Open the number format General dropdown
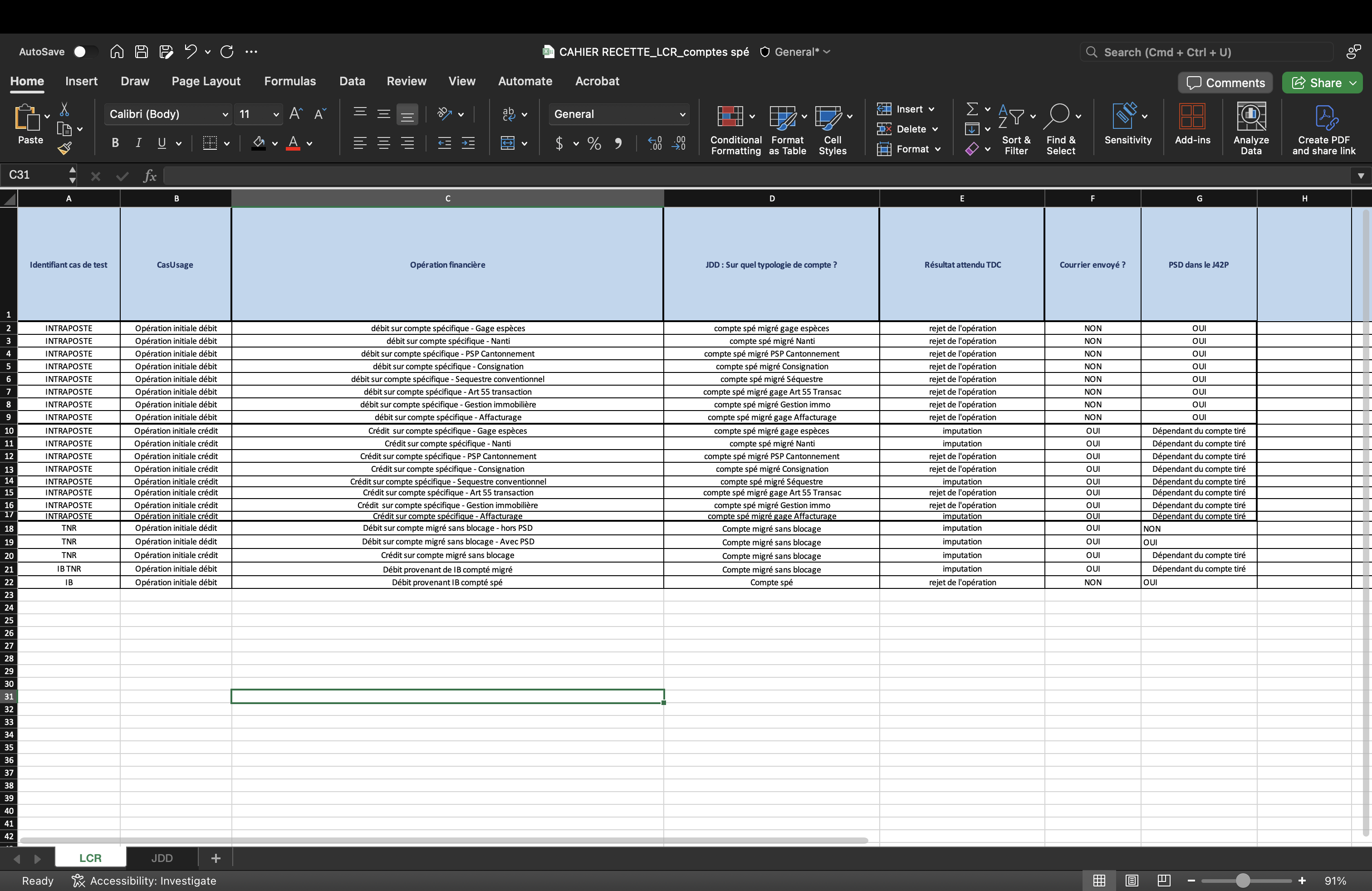Viewport: 1372px width, 891px height. point(682,115)
